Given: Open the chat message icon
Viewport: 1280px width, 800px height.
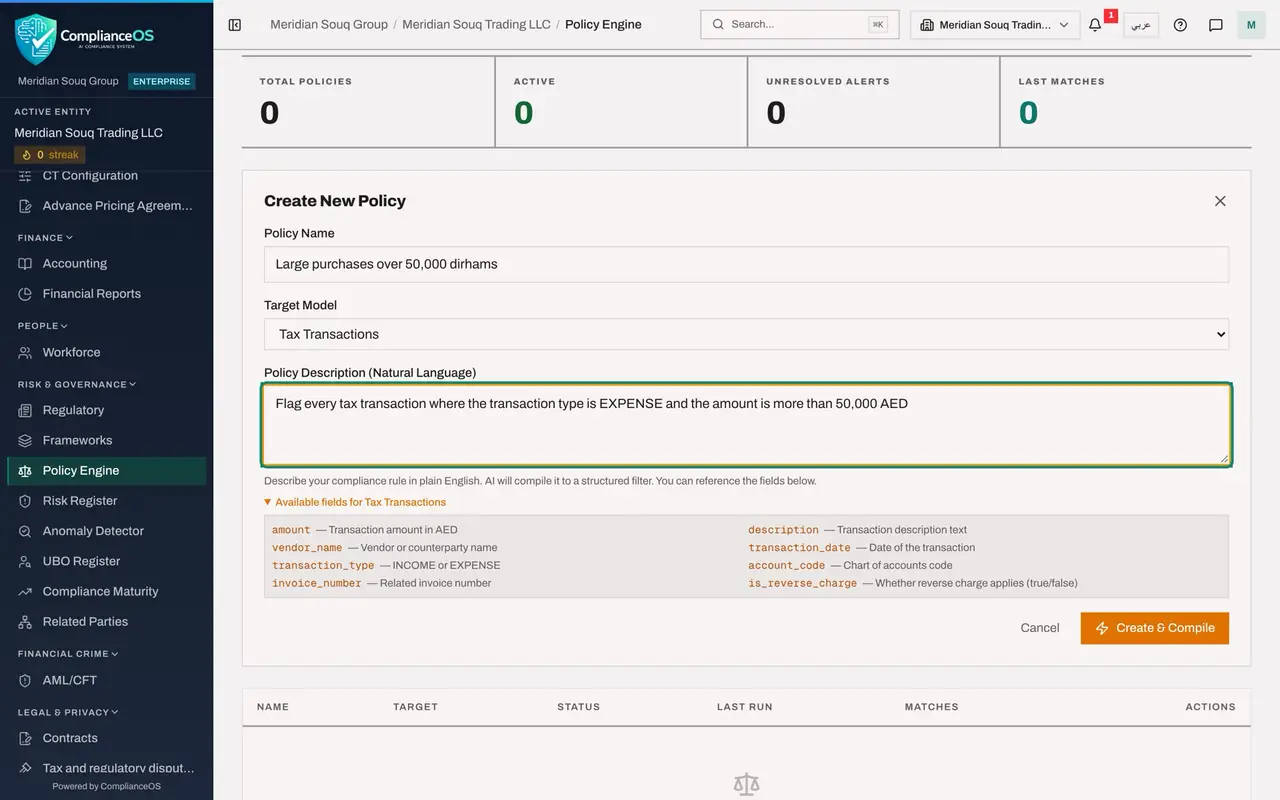Looking at the screenshot, I should pos(1216,25).
